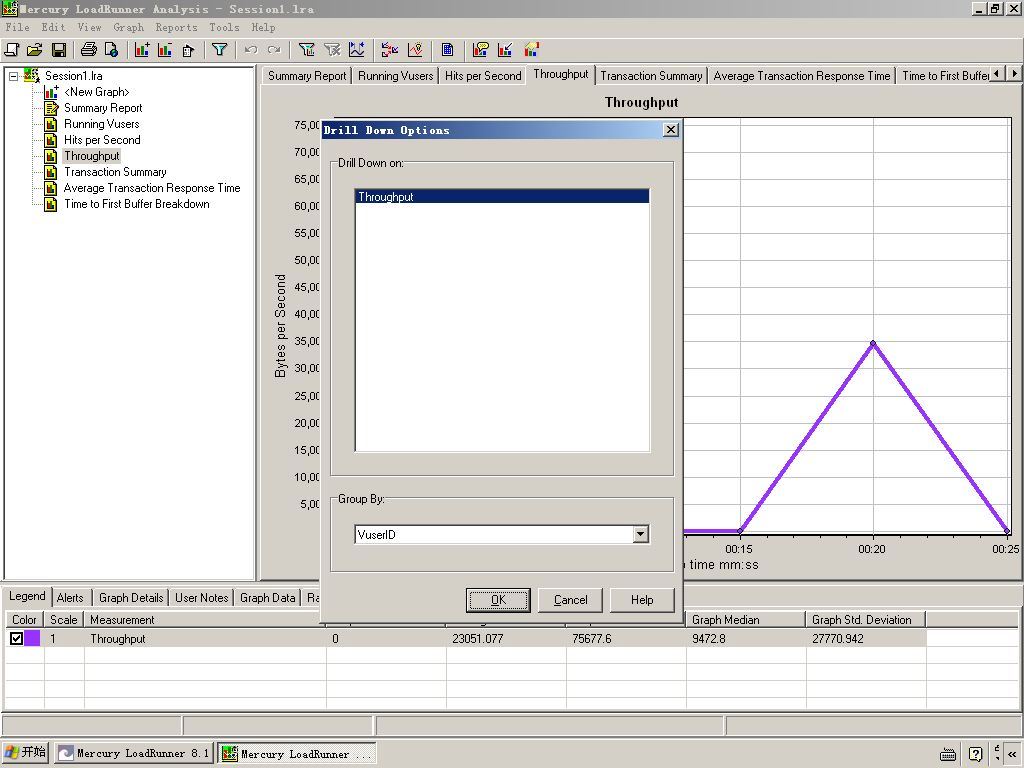Click the tab strip left scroll arrow
The width and height of the screenshot is (1024, 768).
(x=997, y=74)
